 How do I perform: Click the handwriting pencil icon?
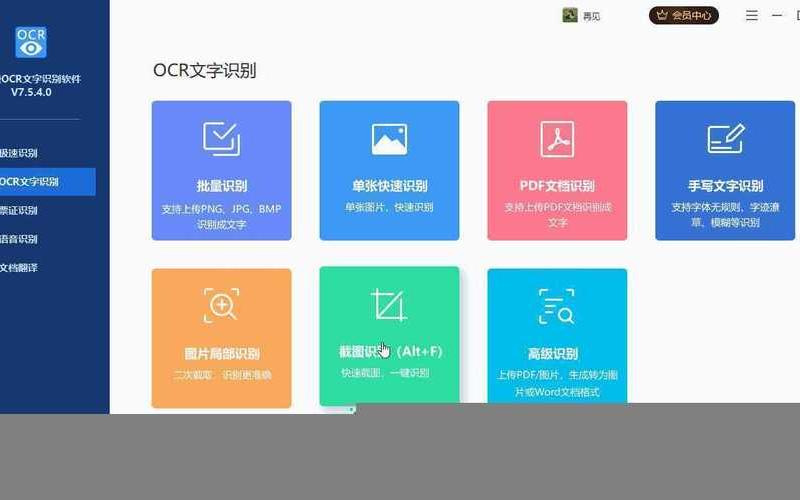pyautogui.click(x=726, y=138)
